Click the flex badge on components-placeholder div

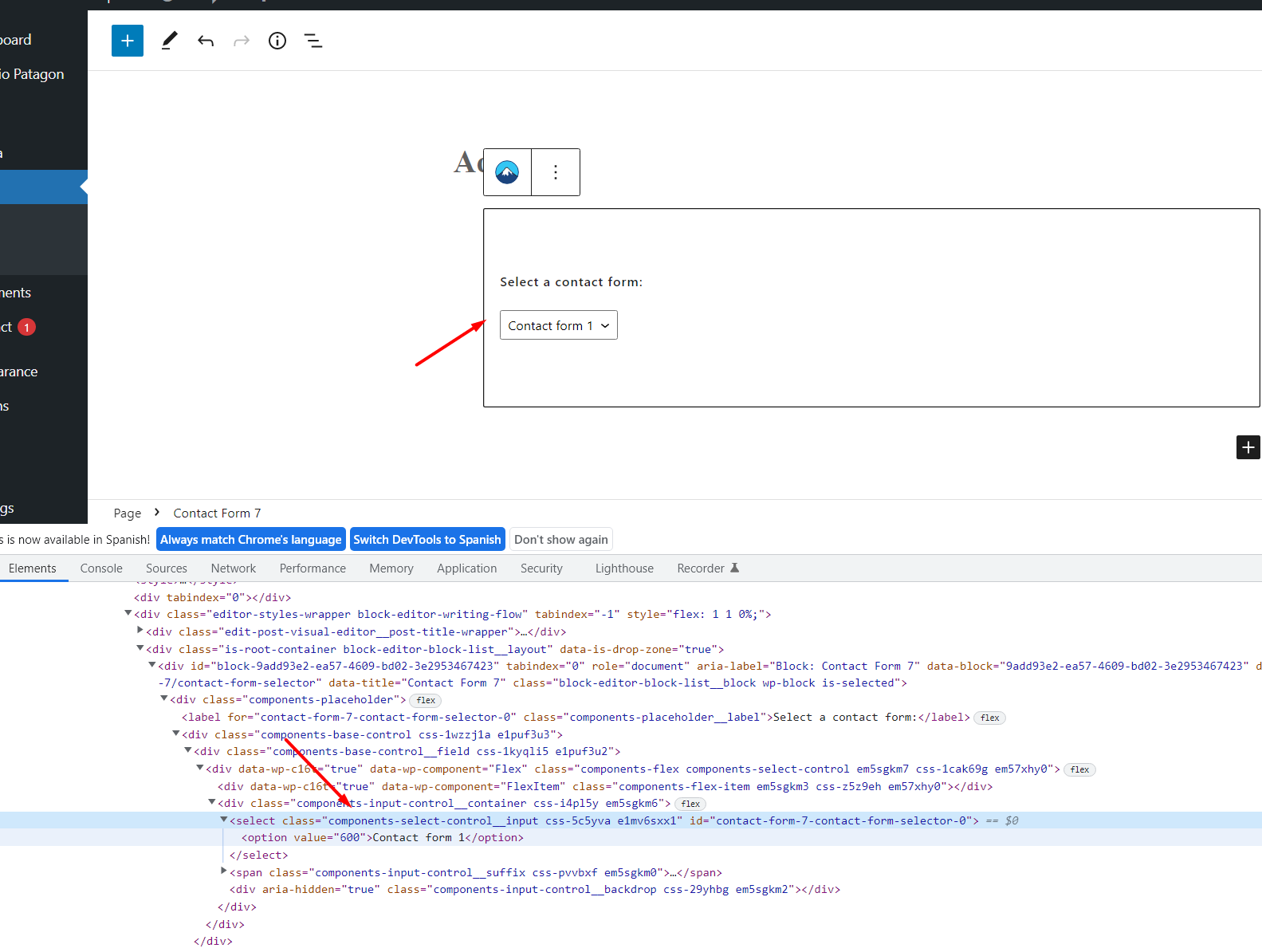click(x=427, y=700)
